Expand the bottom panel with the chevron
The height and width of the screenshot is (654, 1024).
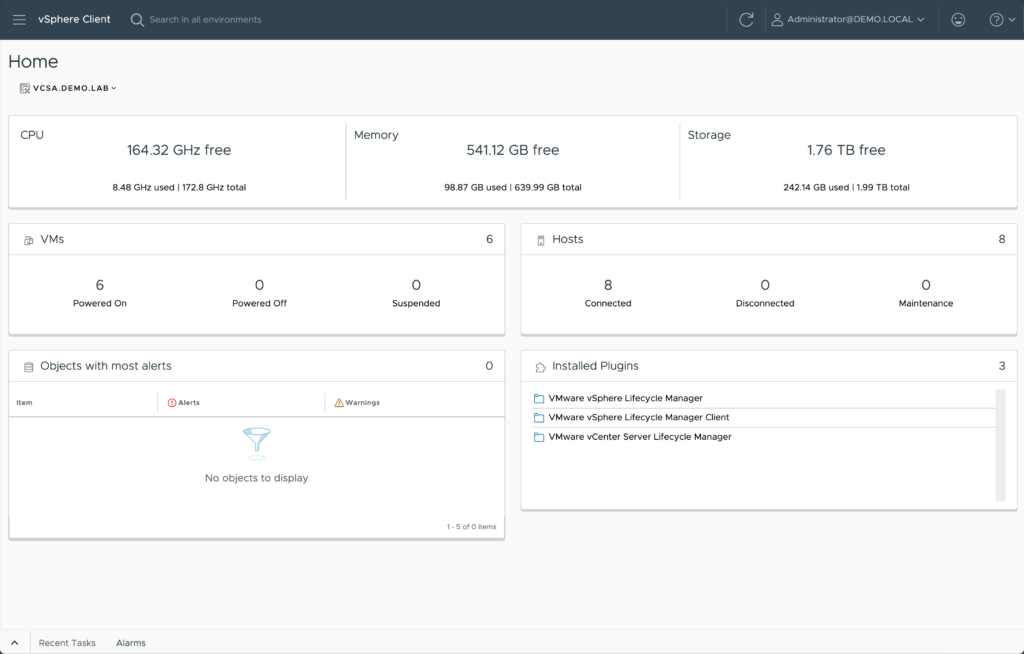click(14, 643)
